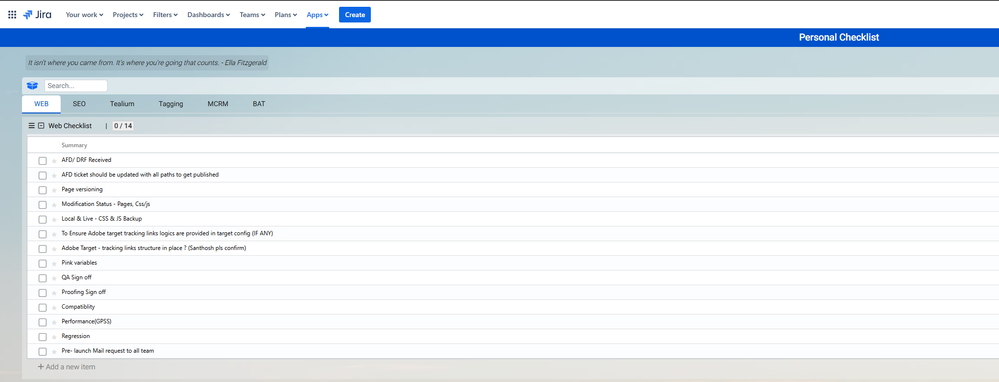Click the 0 / 14 progress counter
Image resolution: width=999 pixels, height=382 pixels.
[x=123, y=126]
